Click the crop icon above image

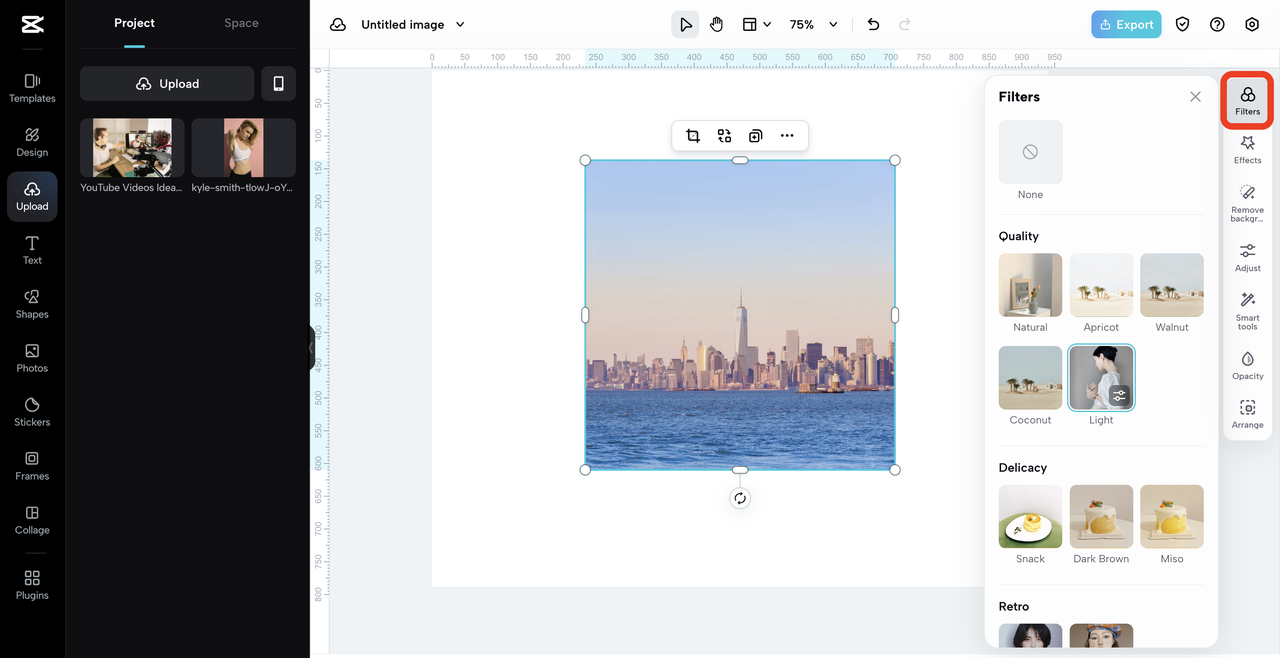pyautogui.click(x=693, y=136)
